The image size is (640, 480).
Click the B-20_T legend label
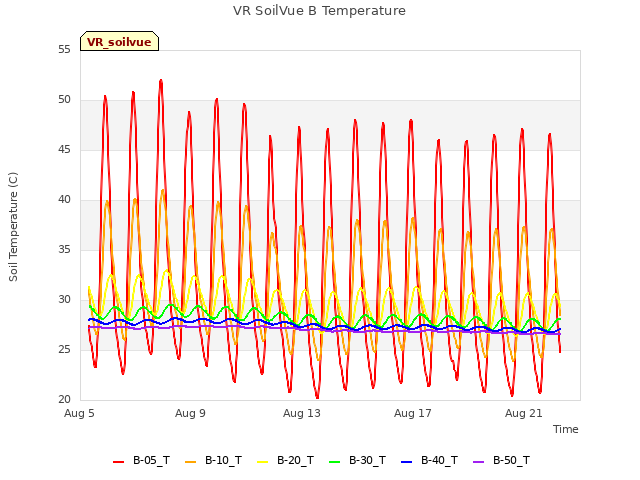[295, 460]
